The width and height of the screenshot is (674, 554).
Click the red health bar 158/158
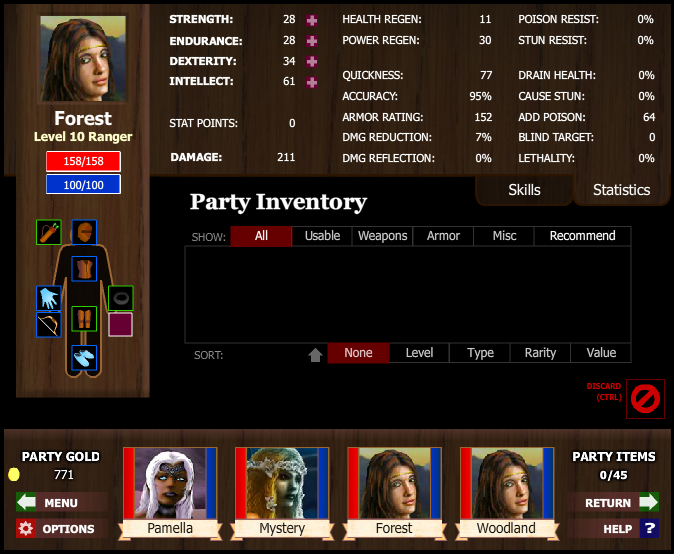83,161
